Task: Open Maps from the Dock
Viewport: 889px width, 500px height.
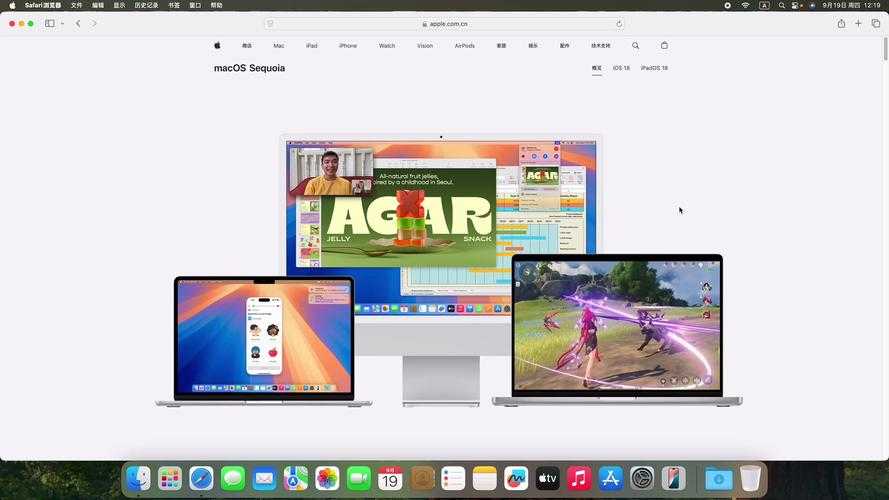Action: (x=296, y=479)
